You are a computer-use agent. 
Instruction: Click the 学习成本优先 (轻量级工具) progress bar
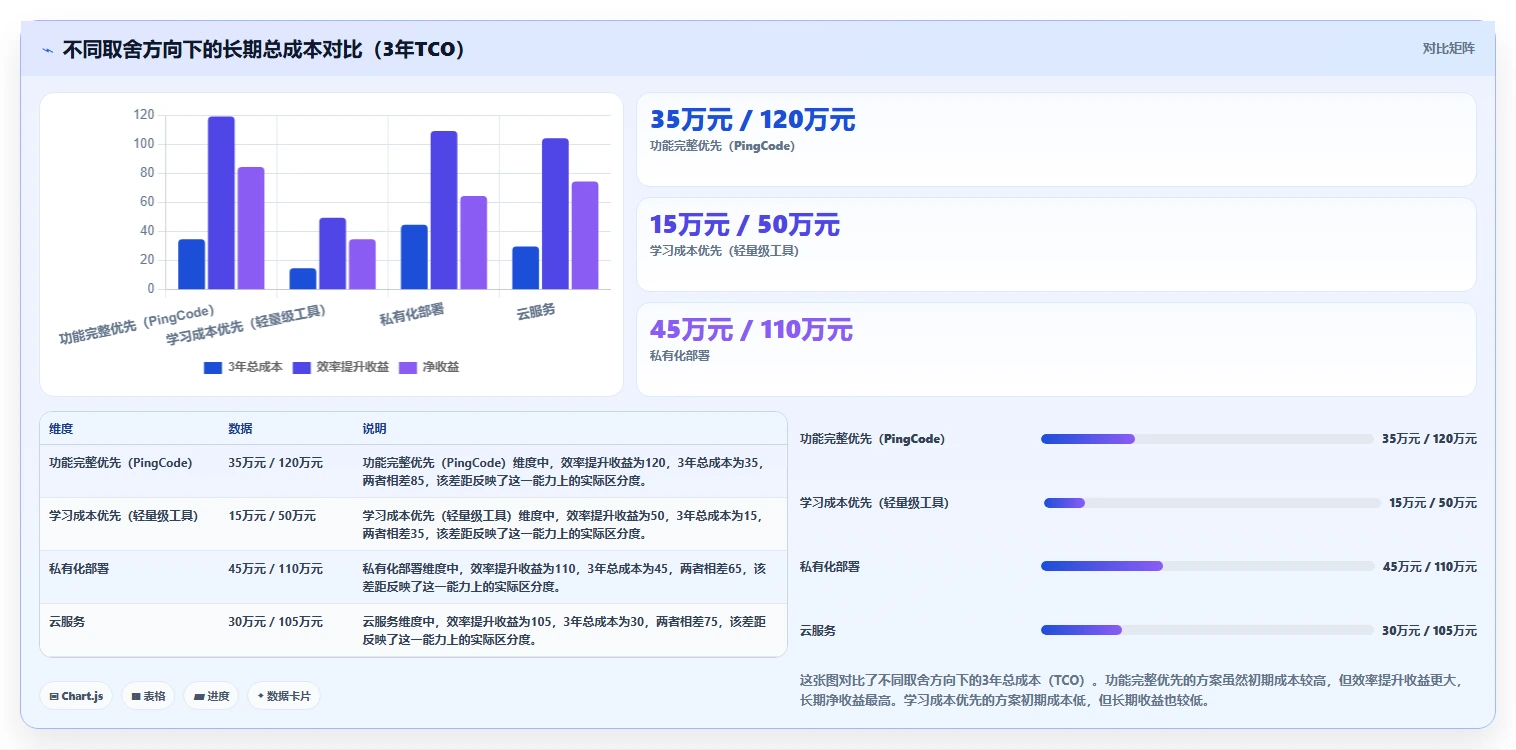[1211, 503]
